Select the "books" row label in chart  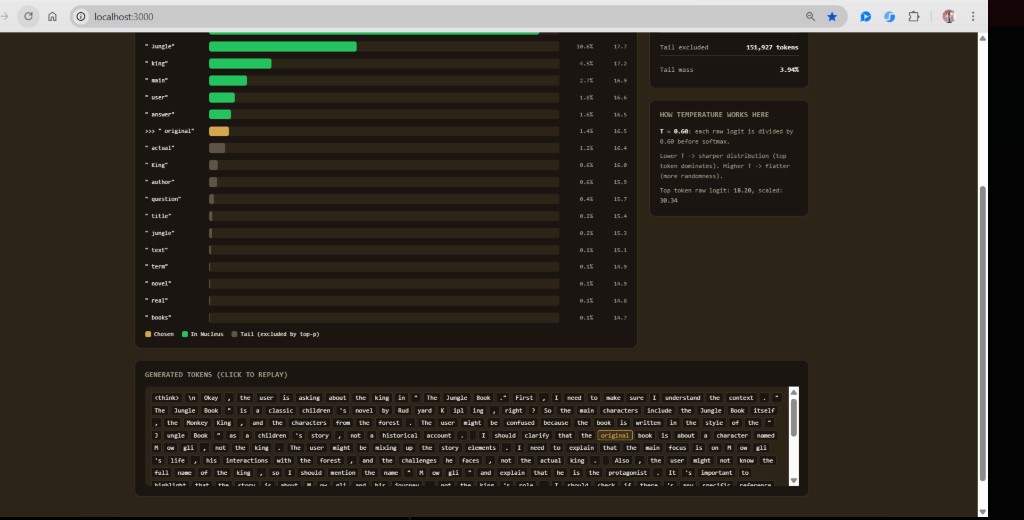[x=158, y=317]
